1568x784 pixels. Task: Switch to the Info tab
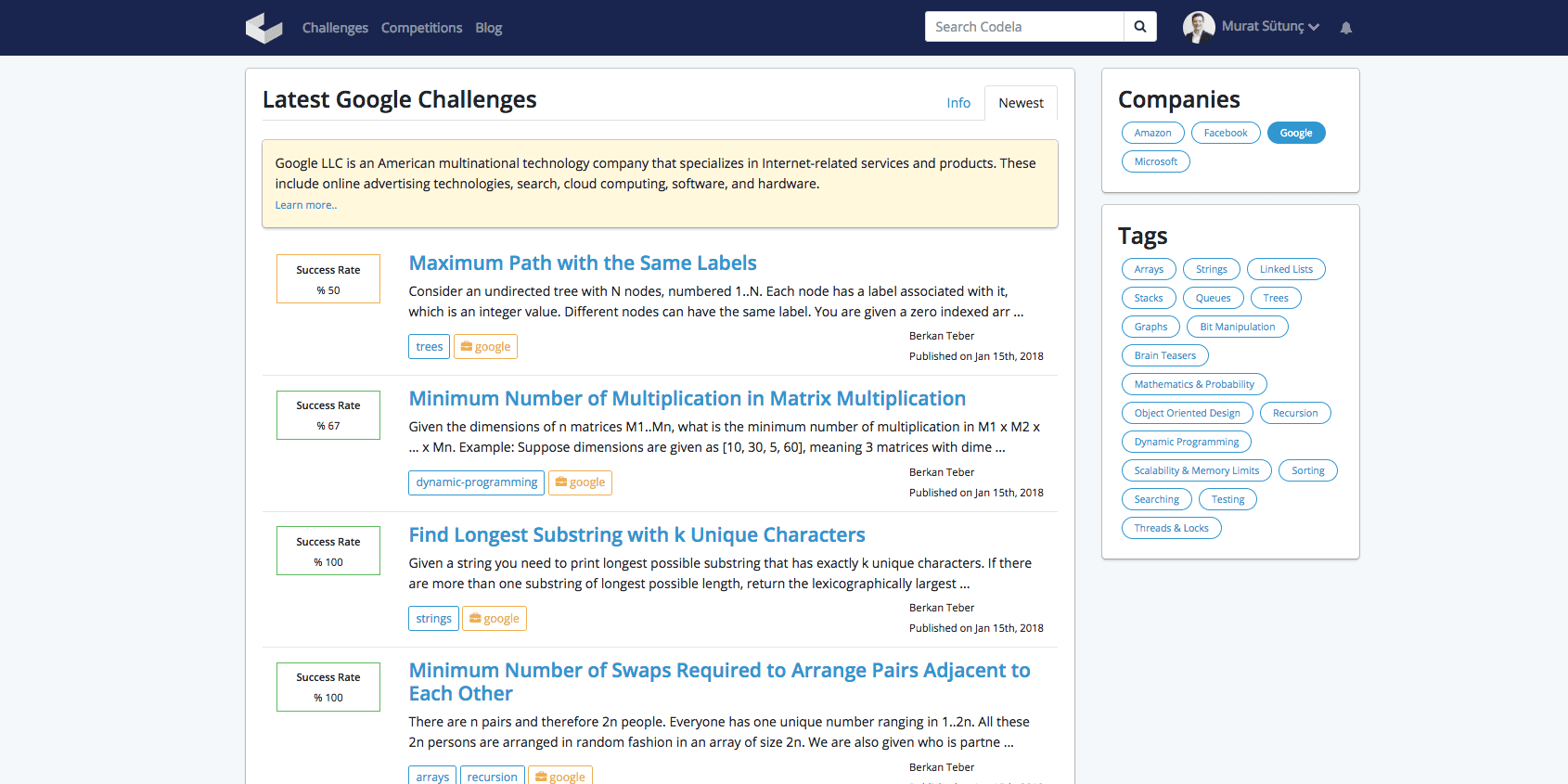(x=958, y=103)
